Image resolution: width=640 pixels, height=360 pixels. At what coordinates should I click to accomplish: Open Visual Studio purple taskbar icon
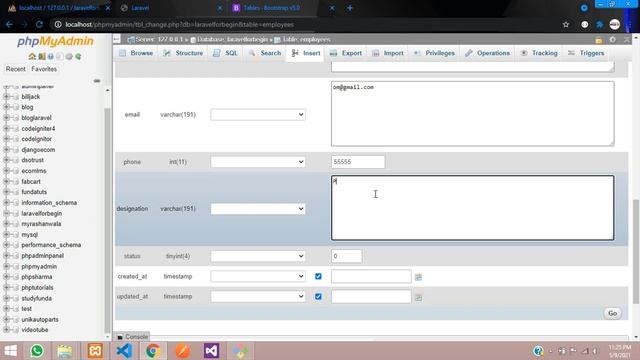coord(211,351)
